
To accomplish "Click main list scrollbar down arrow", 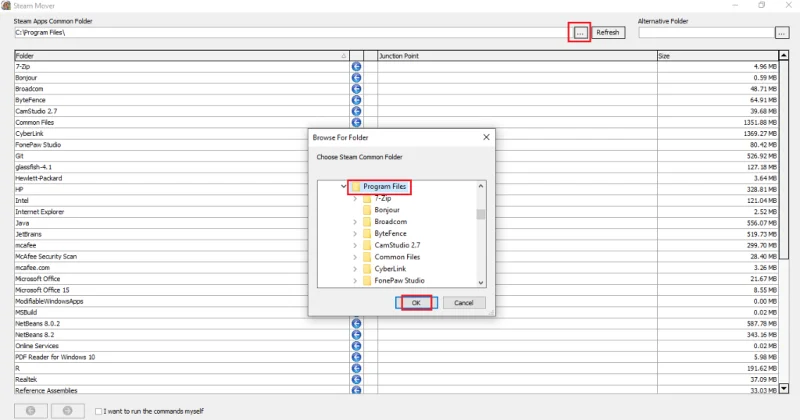I will click(x=784, y=388).
